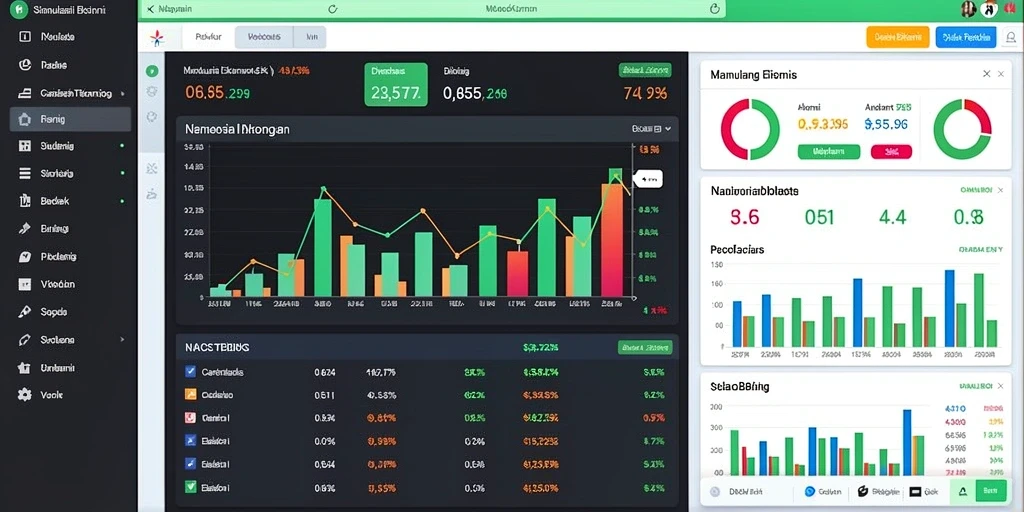
Task: Toggle the orange checkbox in second table row
Action: pos(191,394)
